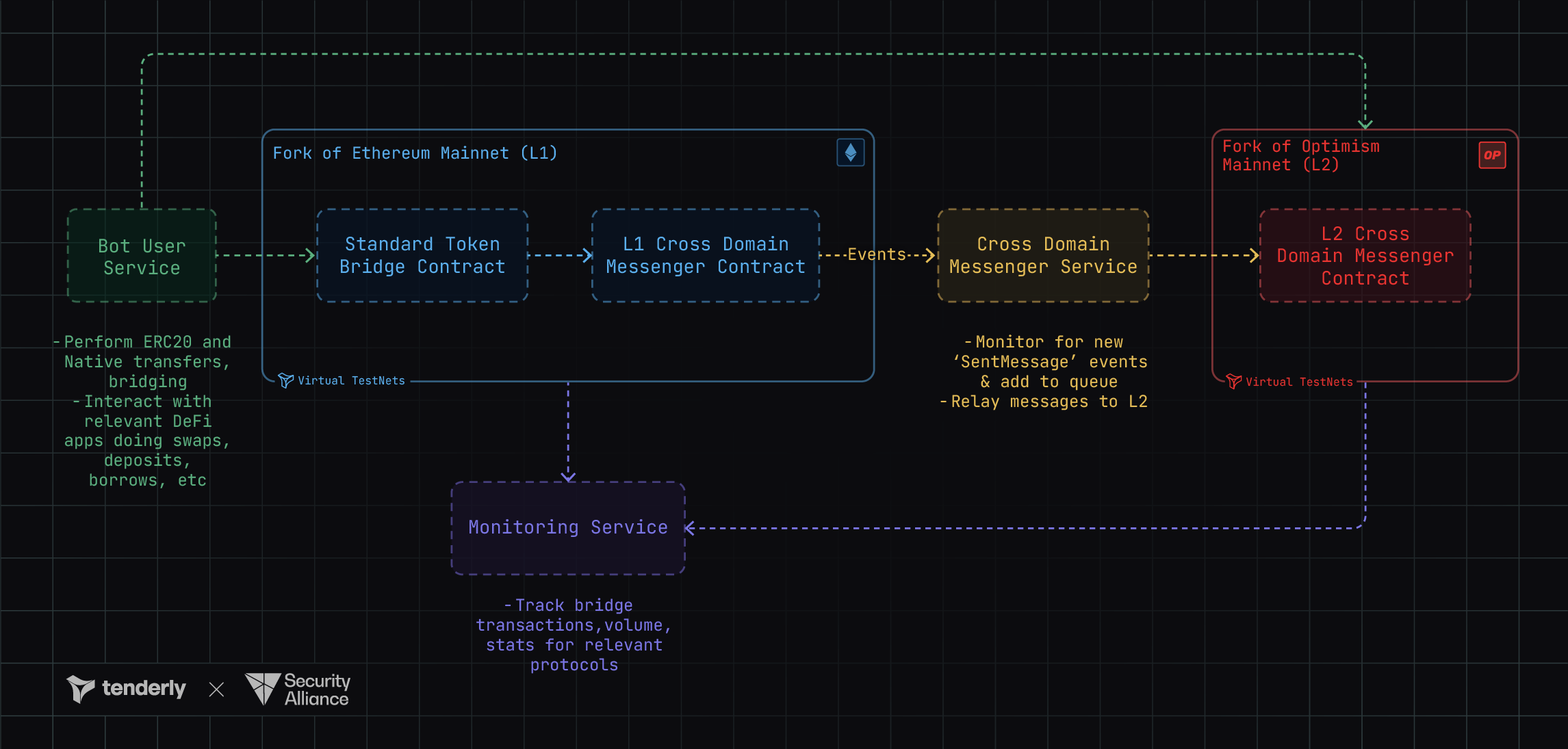Click the tenderly logo at bottom left
Image resolution: width=1568 pixels, height=749 pixels.
pyautogui.click(x=127, y=688)
